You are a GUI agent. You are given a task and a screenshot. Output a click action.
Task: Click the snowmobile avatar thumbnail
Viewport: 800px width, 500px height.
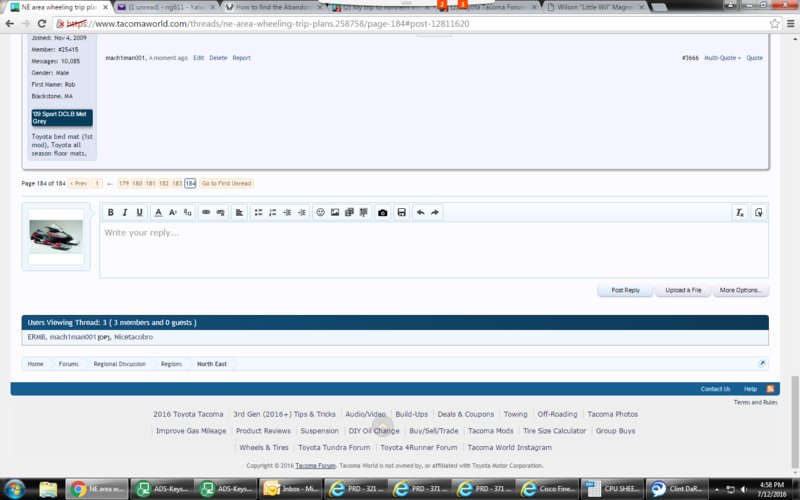pos(56,236)
